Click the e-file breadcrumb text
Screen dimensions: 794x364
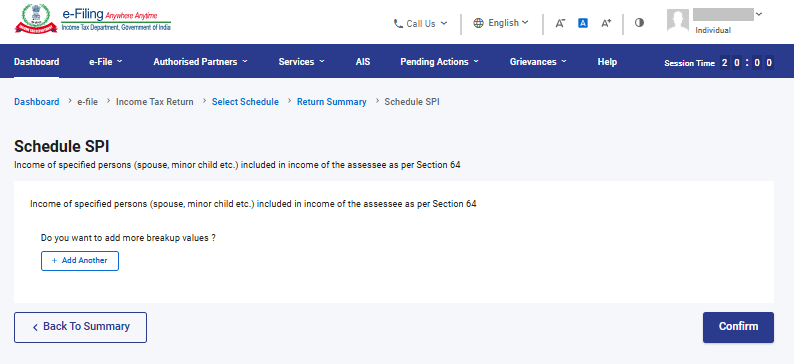[x=88, y=102]
